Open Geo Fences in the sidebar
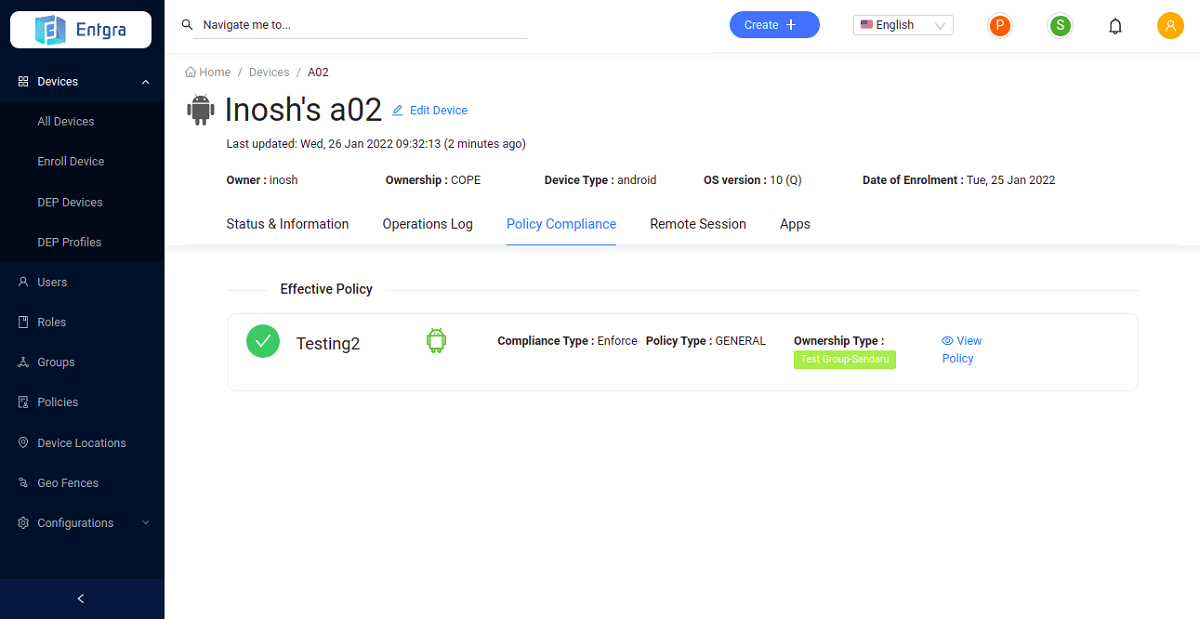Viewport: 1200px width, 619px height. [x=69, y=483]
